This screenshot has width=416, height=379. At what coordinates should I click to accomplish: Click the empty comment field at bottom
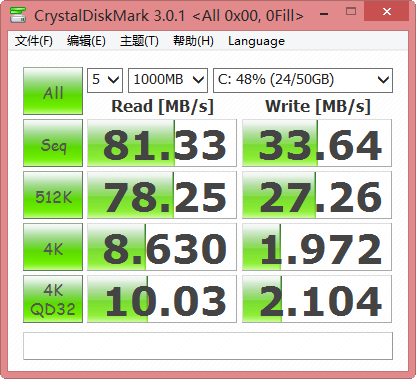[x=208, y=346]
